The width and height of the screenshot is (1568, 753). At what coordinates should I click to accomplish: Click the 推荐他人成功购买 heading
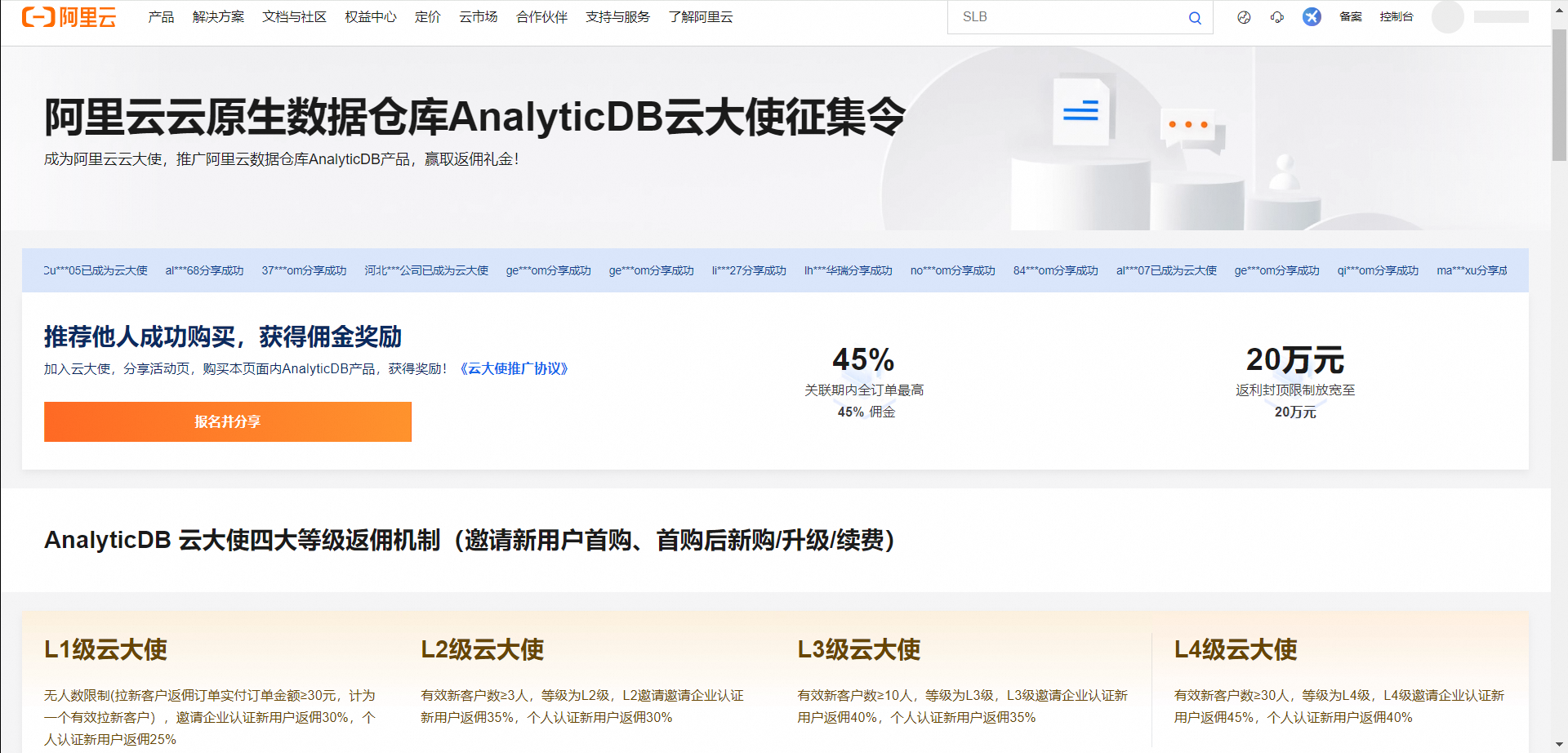click(223, 336)
